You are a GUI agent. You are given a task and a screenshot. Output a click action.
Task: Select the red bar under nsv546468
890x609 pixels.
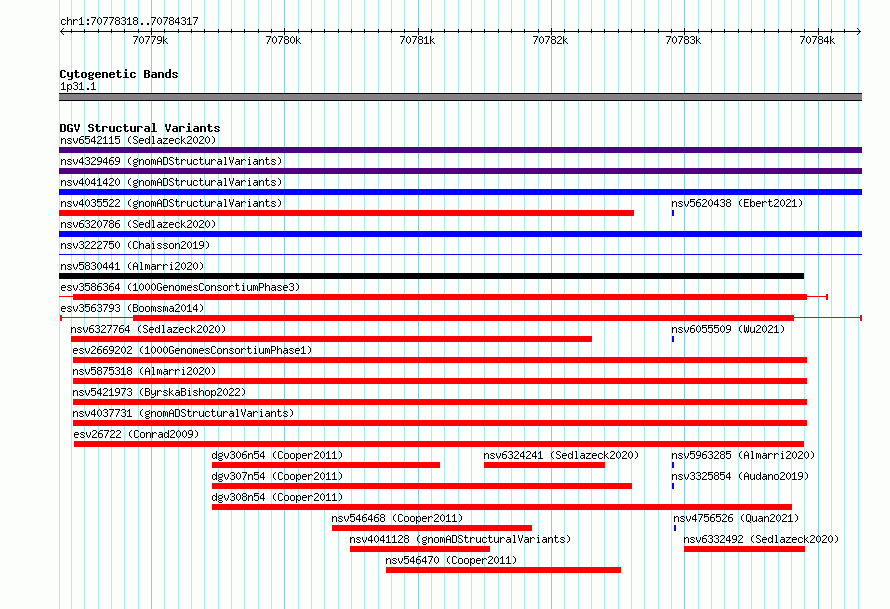click(432, 528)
